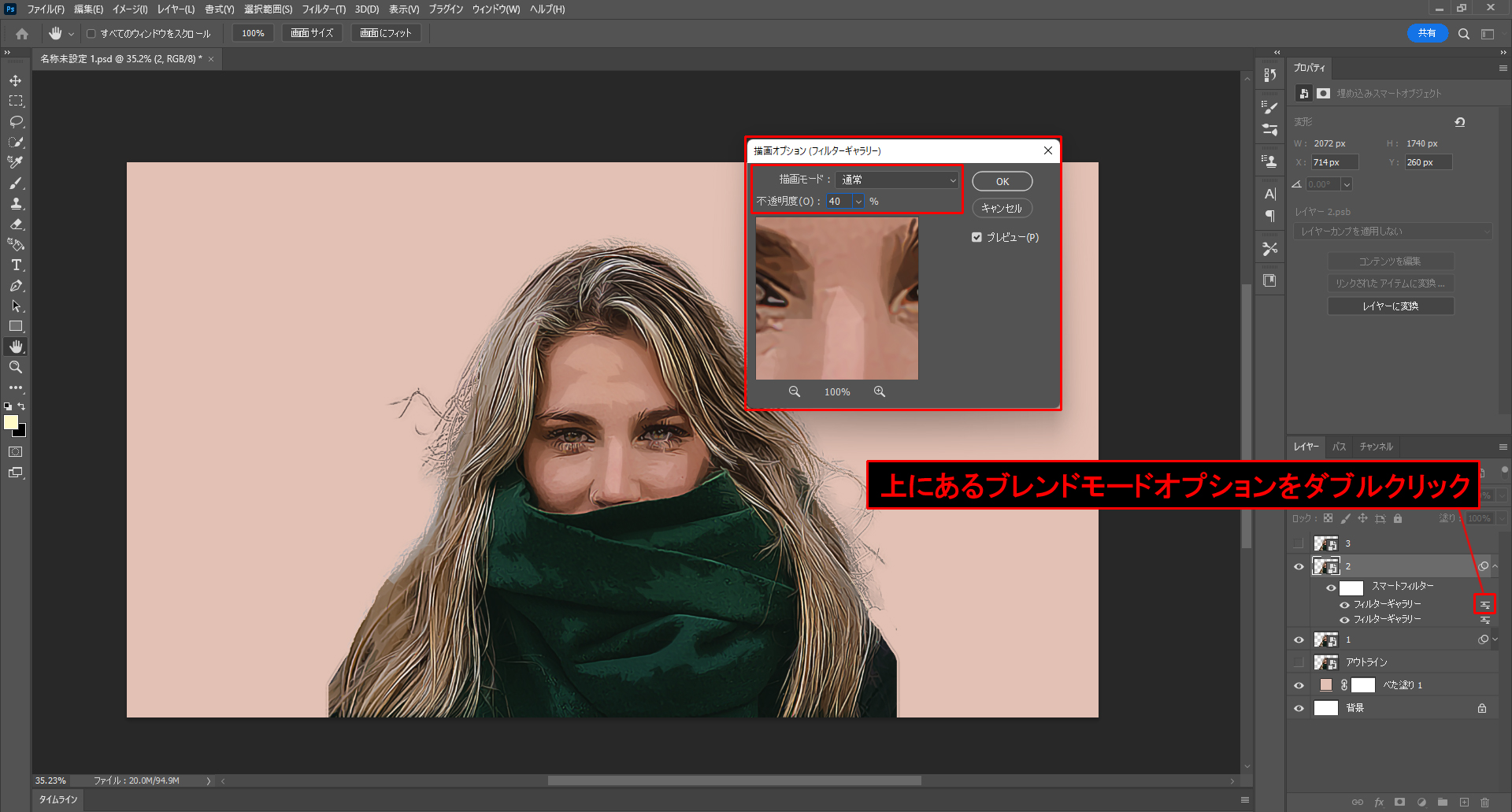Select the Zoom tool in toolbar
The width and height of the screenshot is (1512, 812).
point(16,367)
